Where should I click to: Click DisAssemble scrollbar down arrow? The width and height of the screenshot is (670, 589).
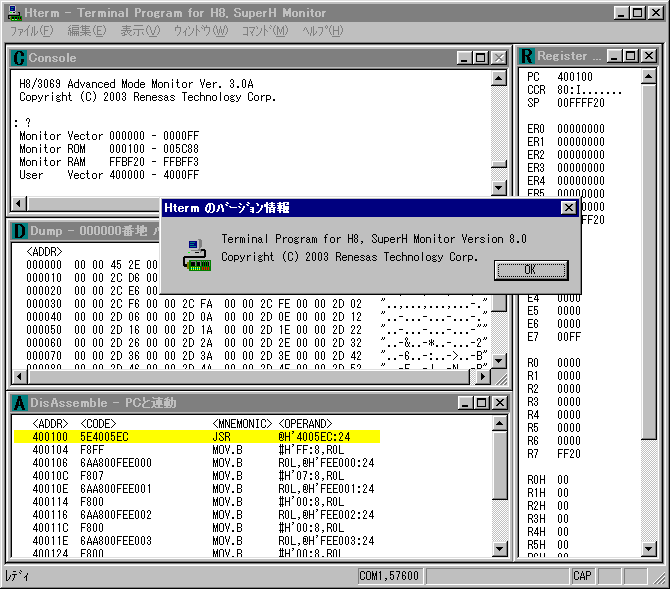click(500, 548)
